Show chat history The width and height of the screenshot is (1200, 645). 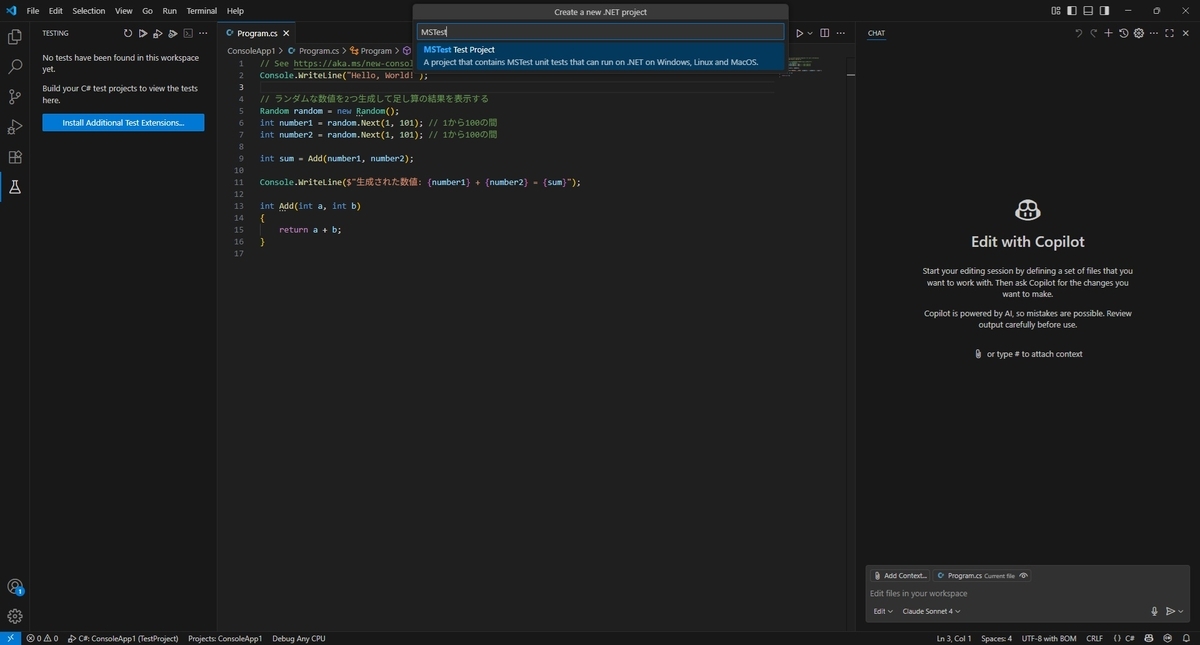(1124, 33)
